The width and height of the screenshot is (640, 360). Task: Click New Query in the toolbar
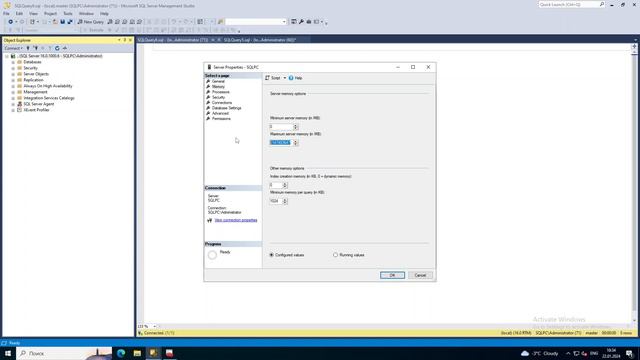90,22
